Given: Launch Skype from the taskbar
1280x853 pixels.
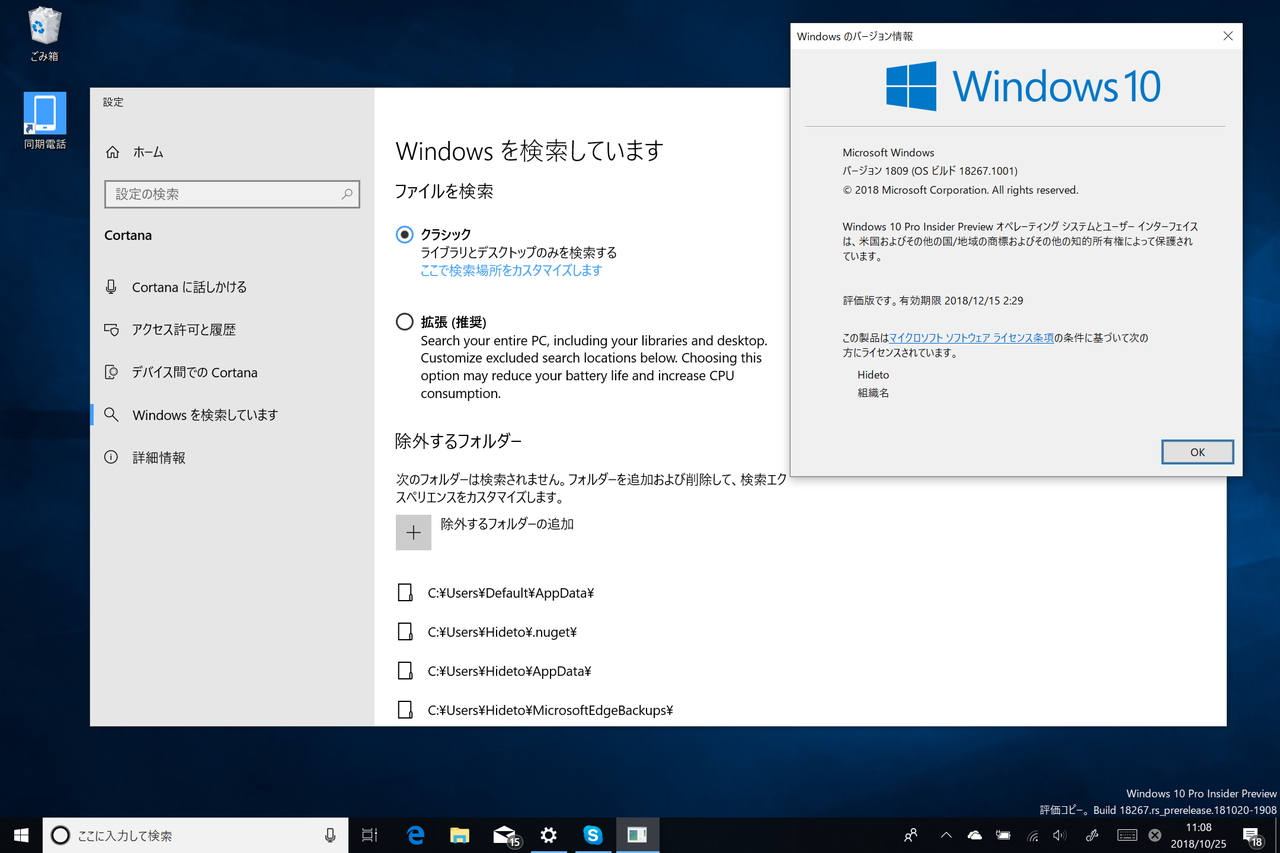Looking at the screenshot, I should pyautogui.click(x=593, y=835).
